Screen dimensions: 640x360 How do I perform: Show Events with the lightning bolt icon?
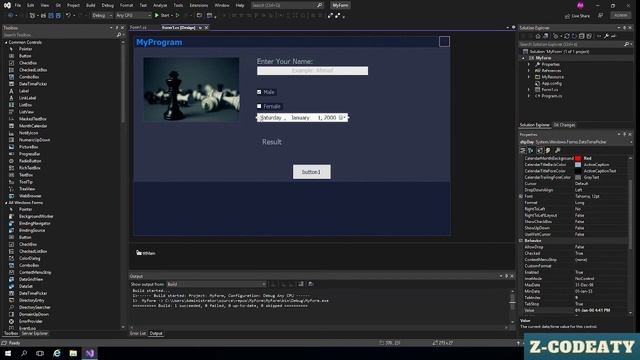[548, 151]
